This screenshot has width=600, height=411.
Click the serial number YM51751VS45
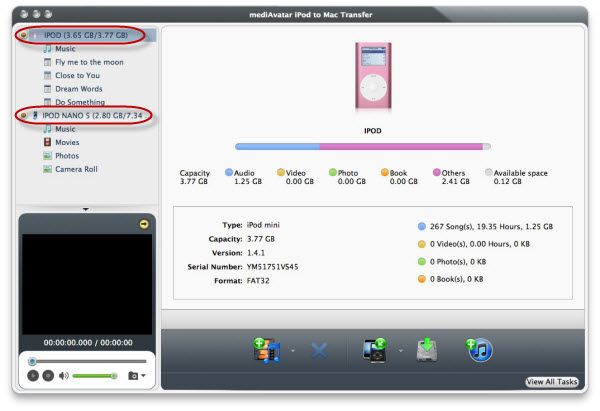tap(272, 267)
